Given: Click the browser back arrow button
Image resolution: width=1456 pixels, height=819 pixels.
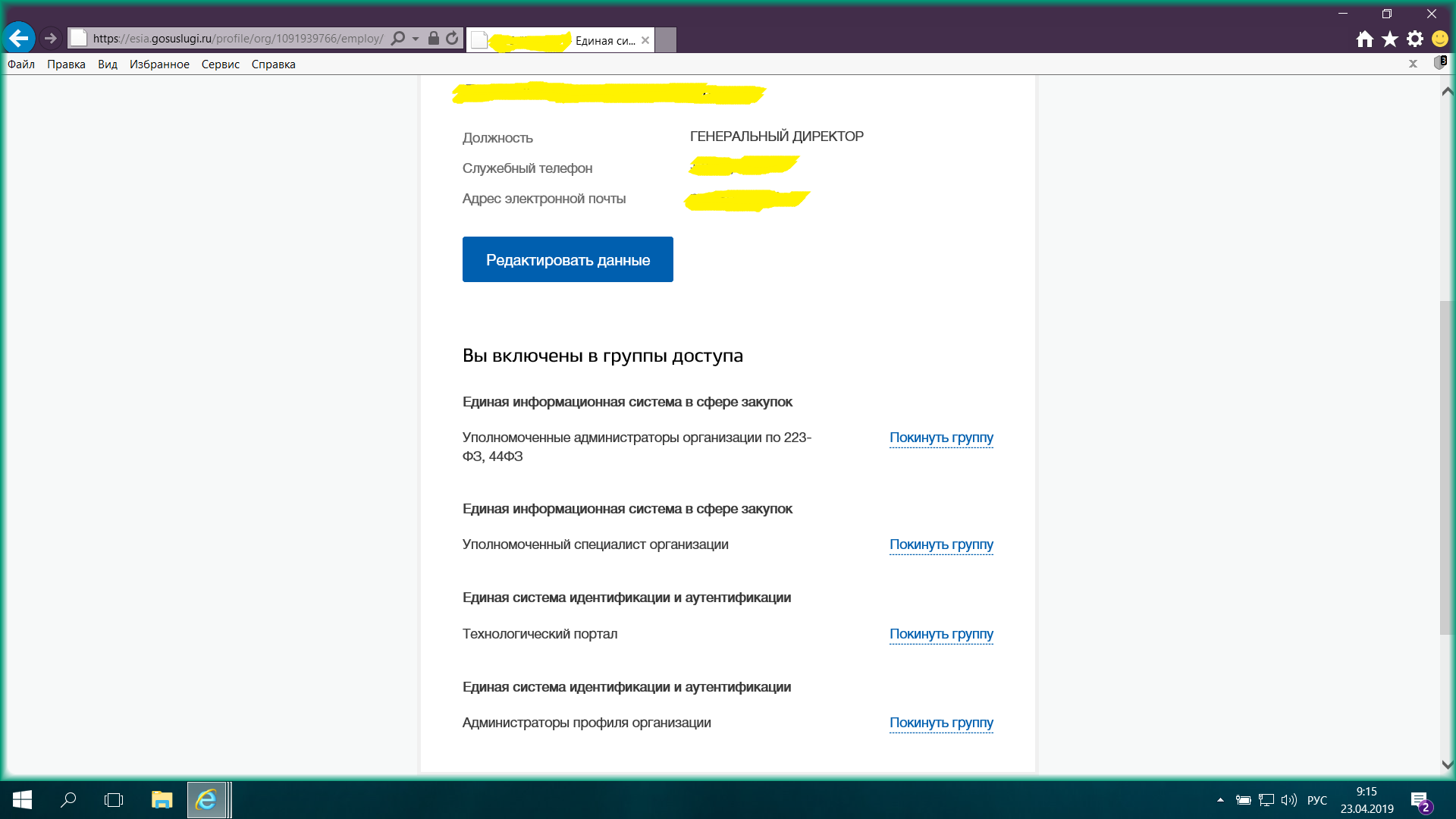Looking at the screenshot, I should [x=19, y=38].
